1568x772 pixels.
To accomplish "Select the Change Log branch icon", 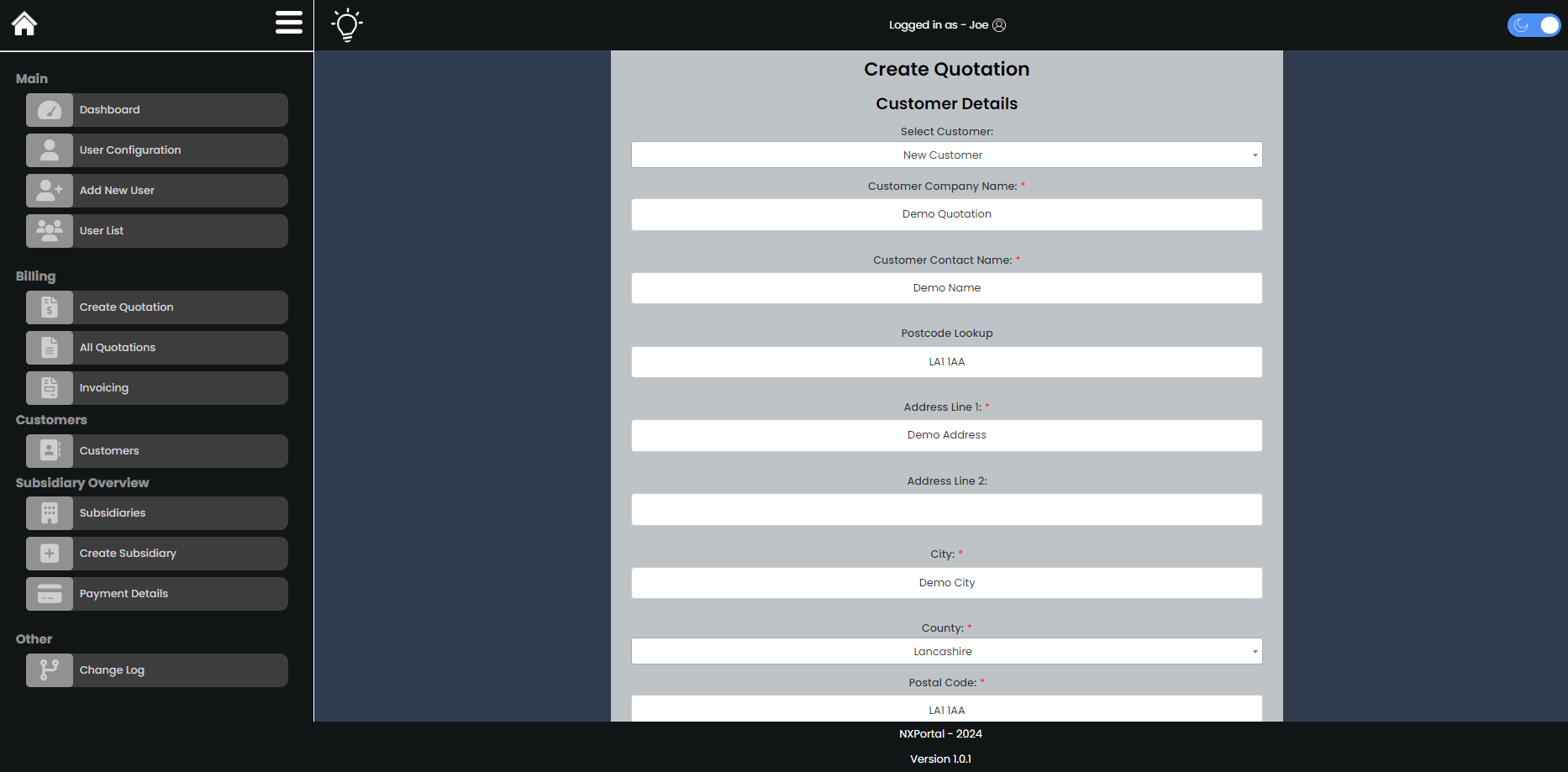I will [49, 670].
